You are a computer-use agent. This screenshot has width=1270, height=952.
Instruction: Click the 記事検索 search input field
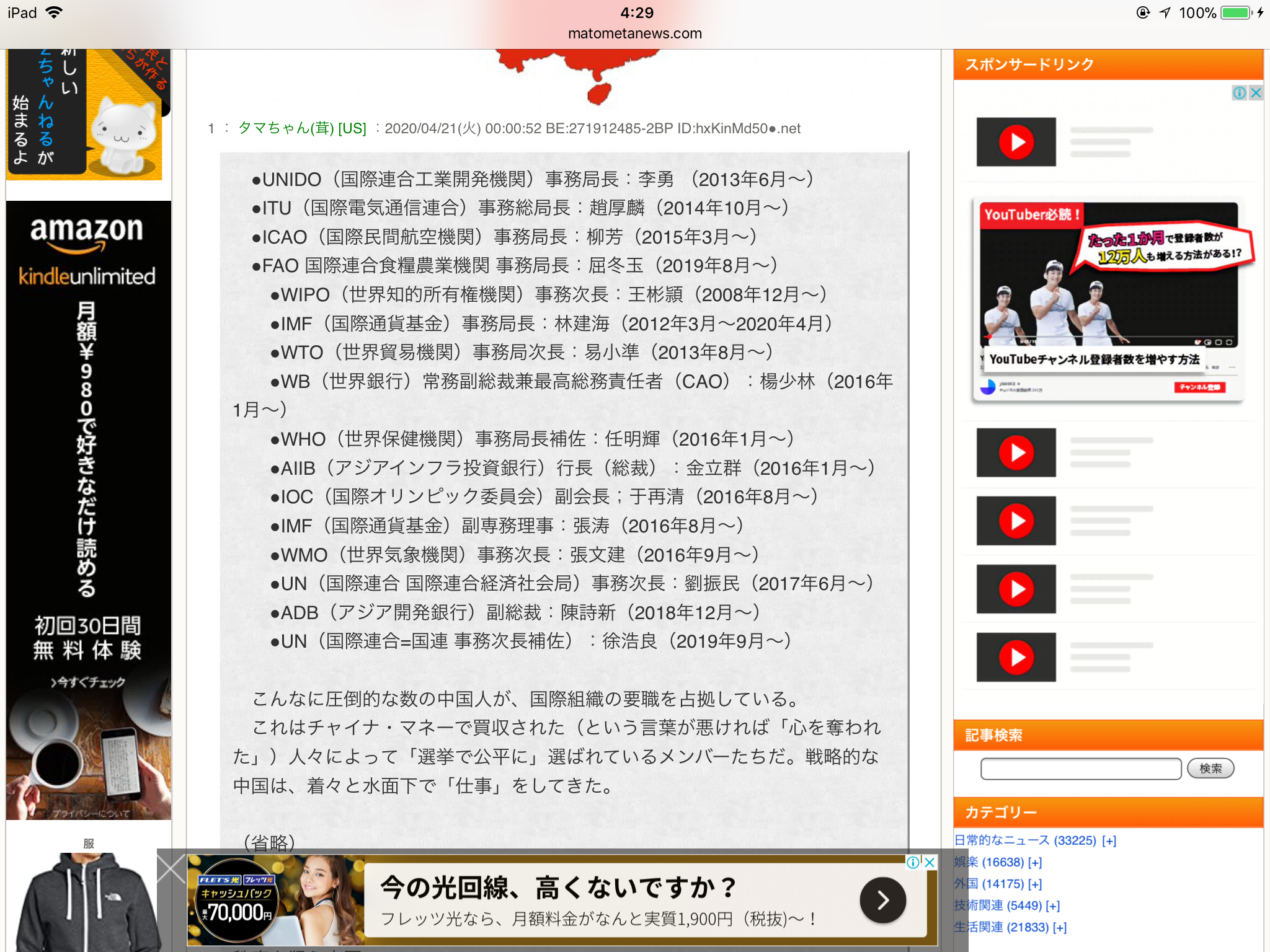1081,769
